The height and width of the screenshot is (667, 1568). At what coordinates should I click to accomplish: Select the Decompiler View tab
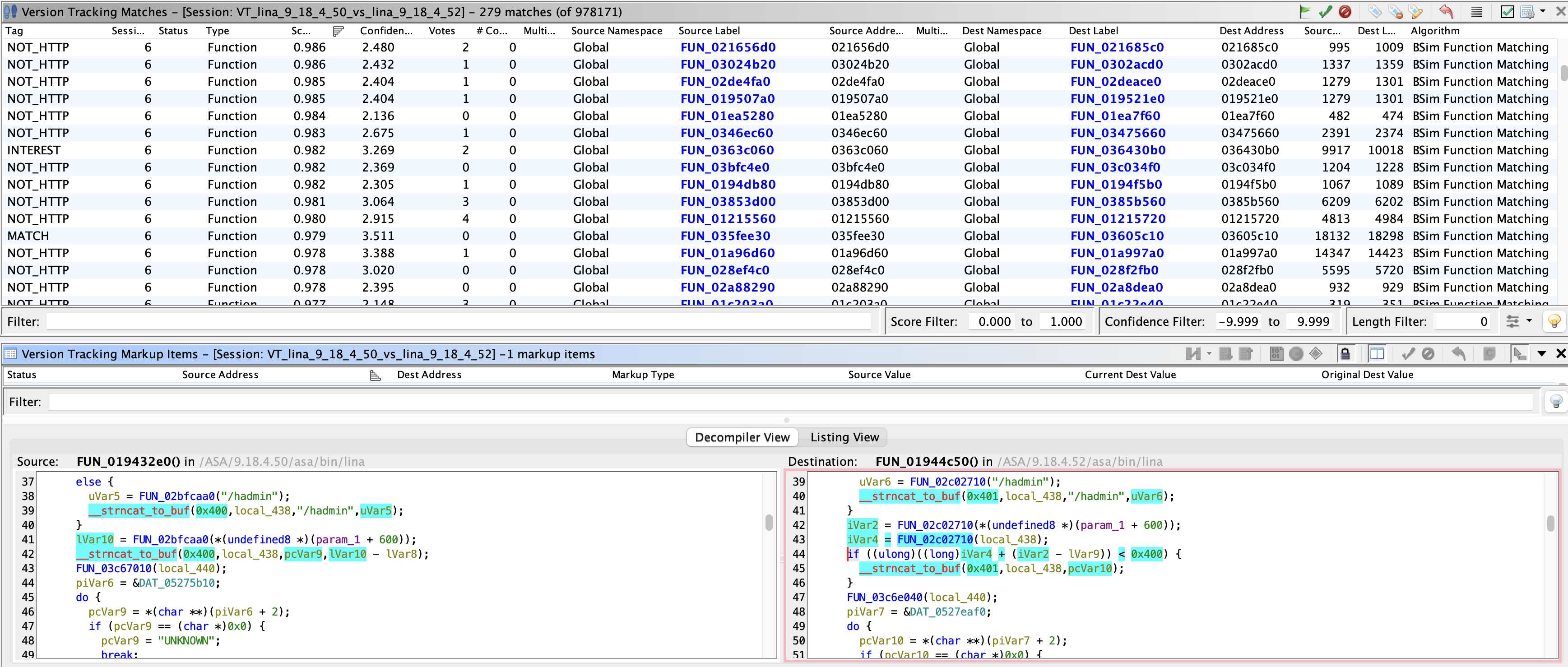[742, 437]
